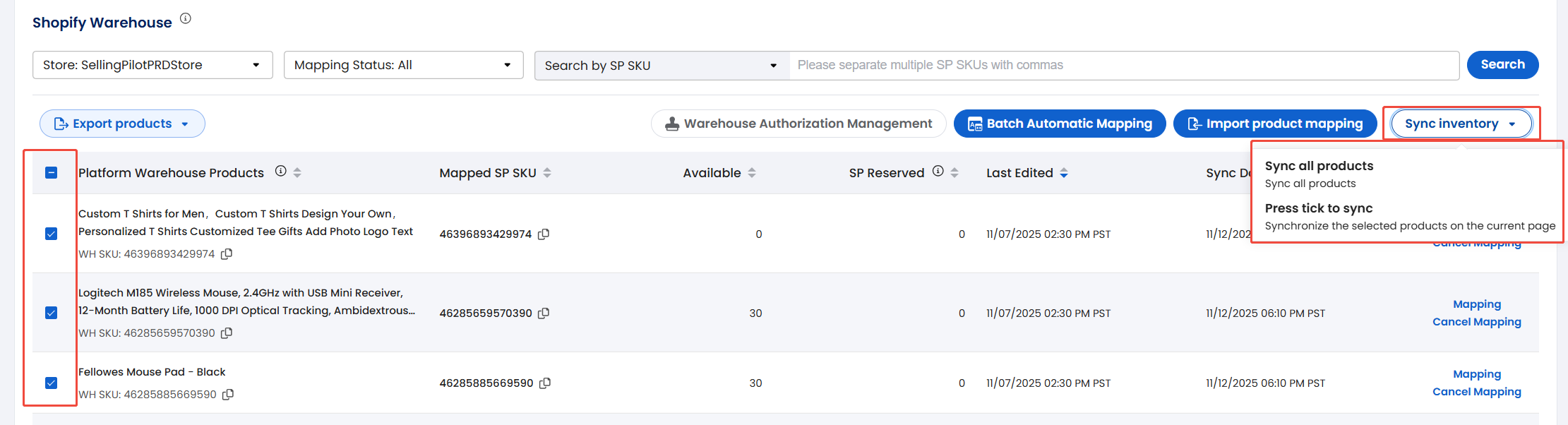The height and width of the screenshot is (425, 1568).
Task: Uncheck the Logitech M185 Wireless Mouse row
Action: [x=52, y=313]
